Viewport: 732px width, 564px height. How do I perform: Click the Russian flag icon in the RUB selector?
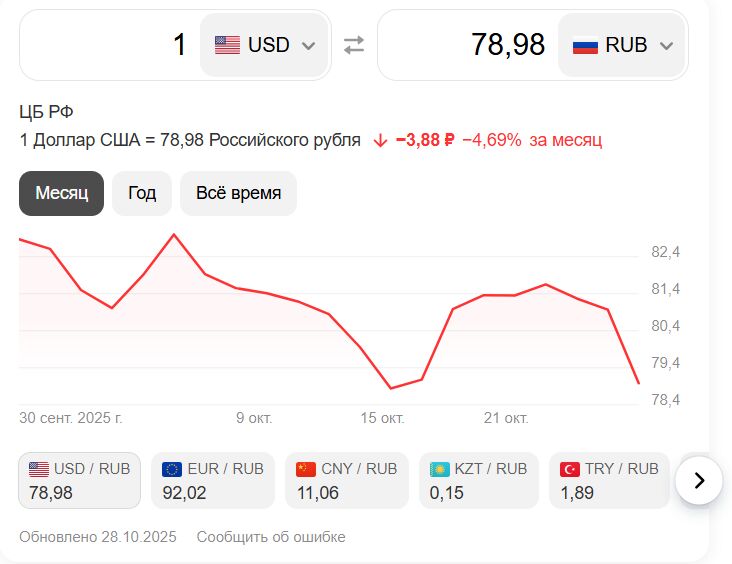585,45
